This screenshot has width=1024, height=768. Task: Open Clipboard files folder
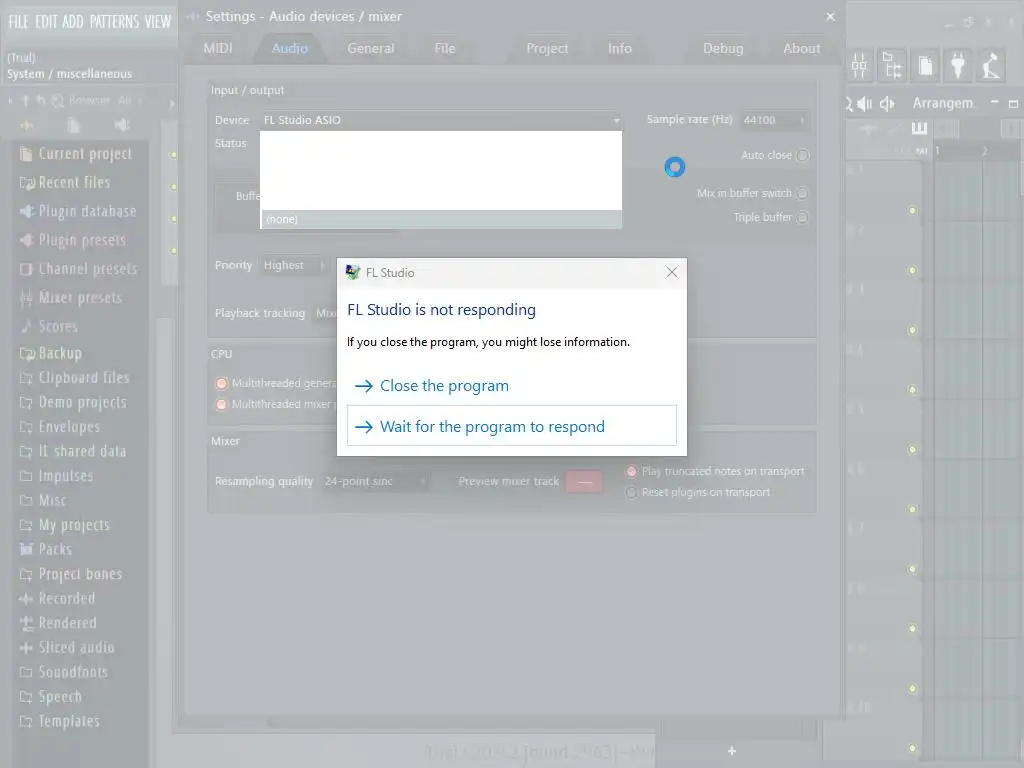click(x=74, y=377)
